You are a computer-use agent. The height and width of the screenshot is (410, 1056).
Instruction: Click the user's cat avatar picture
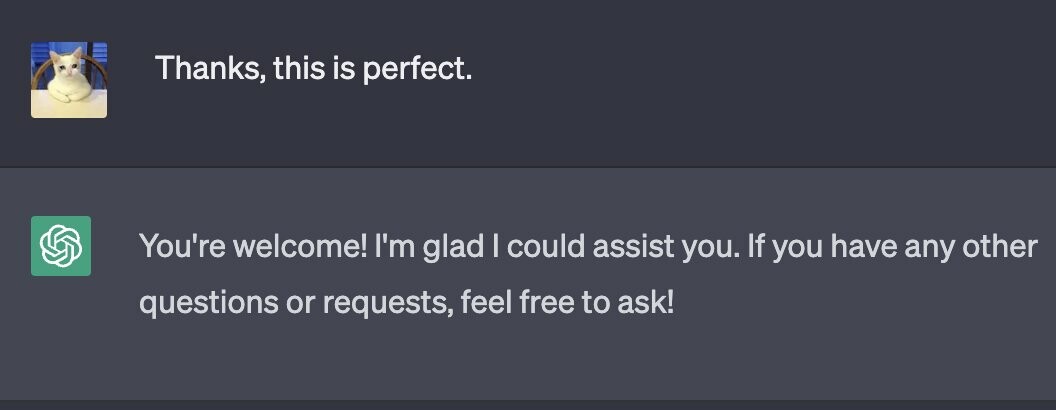[x=69, y=80]
